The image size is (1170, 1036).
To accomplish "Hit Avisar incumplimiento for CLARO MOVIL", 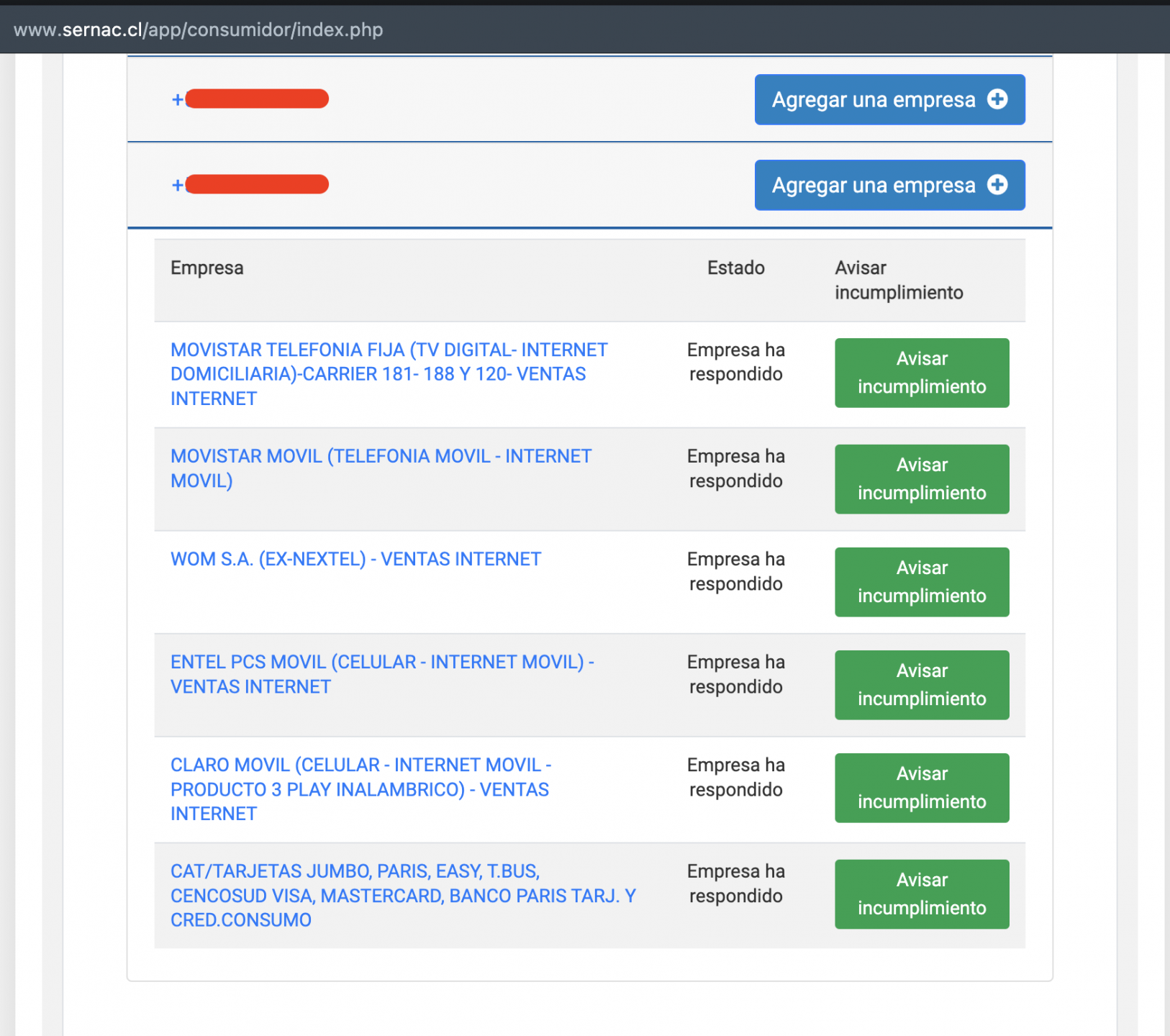I will pyautogui.click(x=921, y=788).
